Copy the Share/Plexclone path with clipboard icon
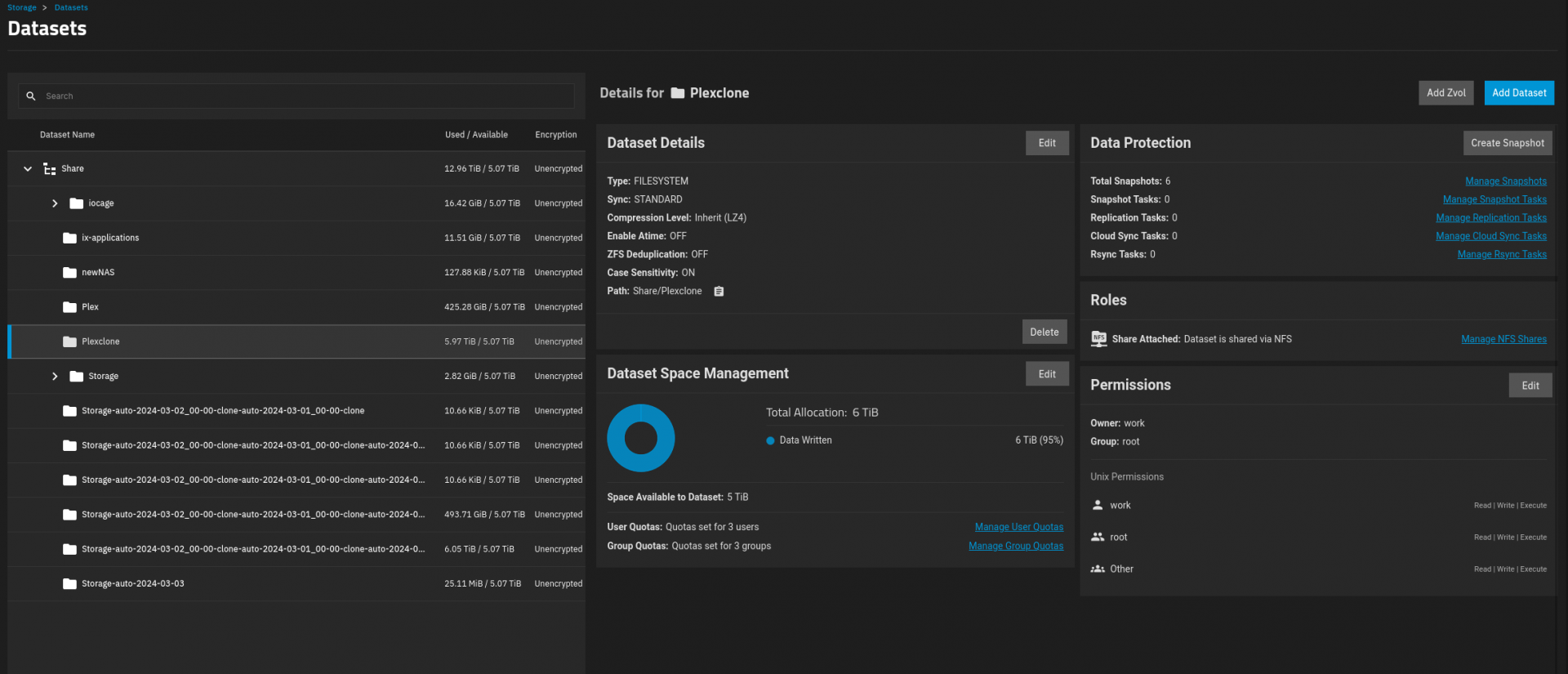This screenshot has width=1568, height=674. tap(719, 292)
